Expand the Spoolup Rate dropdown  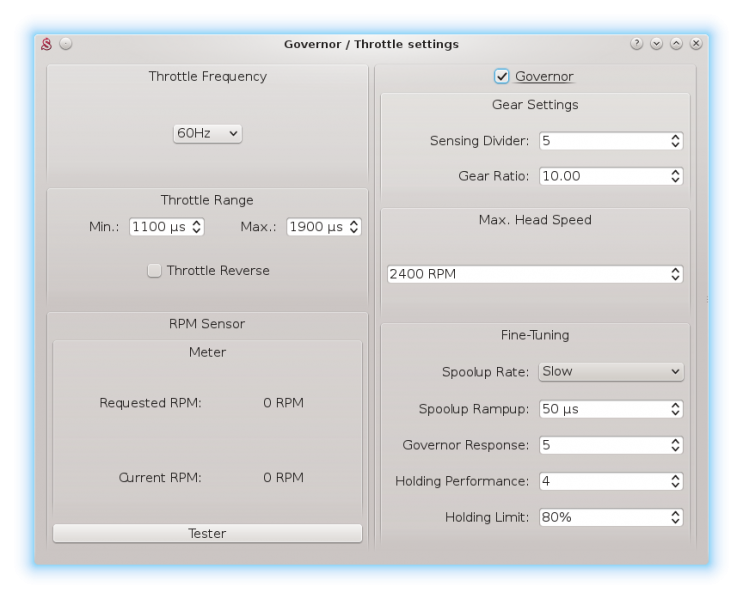tap(610, 371)
